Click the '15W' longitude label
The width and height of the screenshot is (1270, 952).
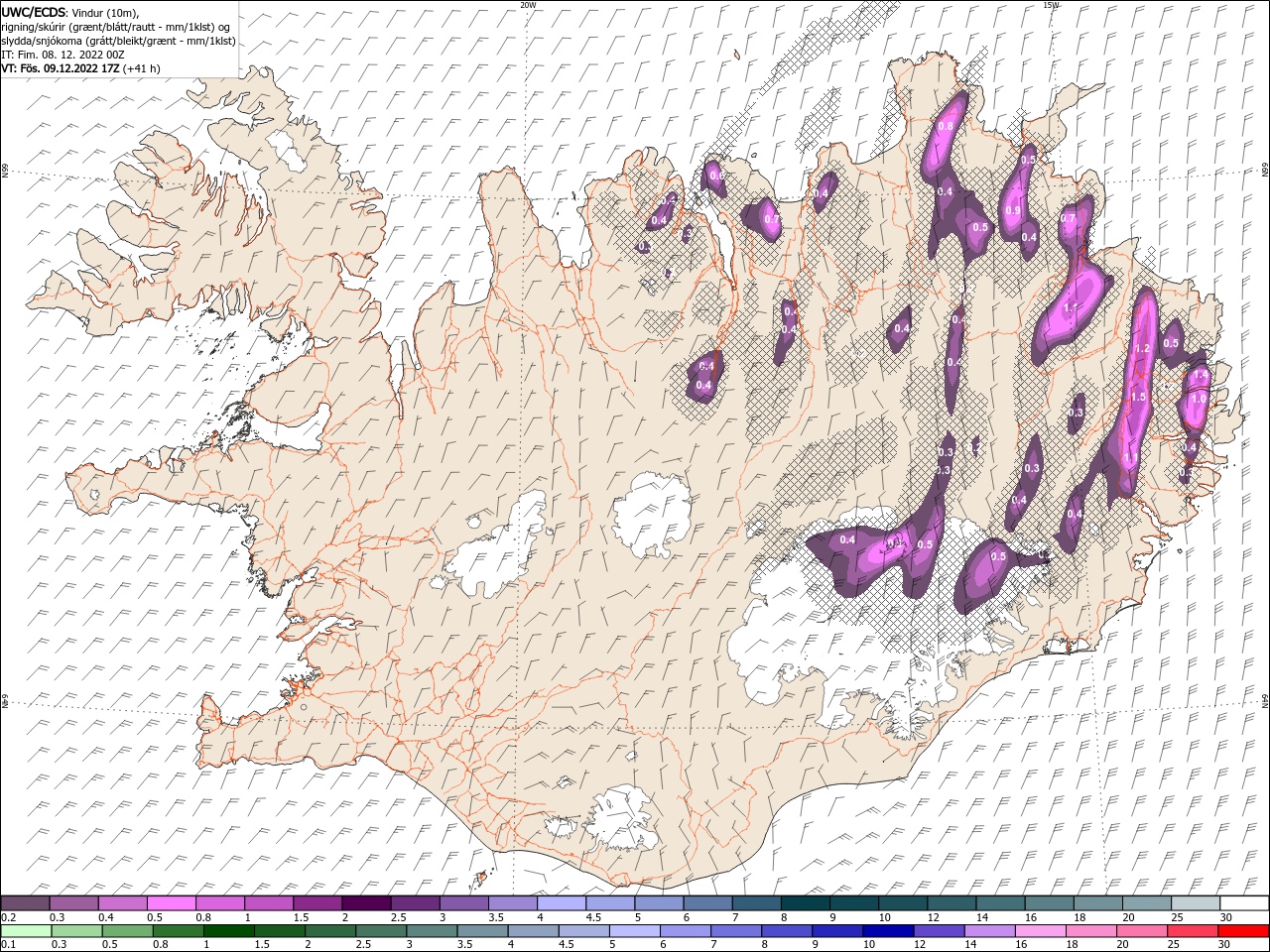pos(1051,5)
